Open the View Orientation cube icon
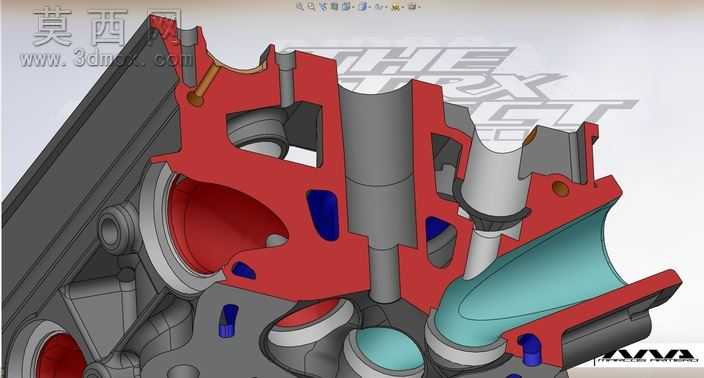Image resolution: width=704 pixels, height=378 pixels. [346, 7]
